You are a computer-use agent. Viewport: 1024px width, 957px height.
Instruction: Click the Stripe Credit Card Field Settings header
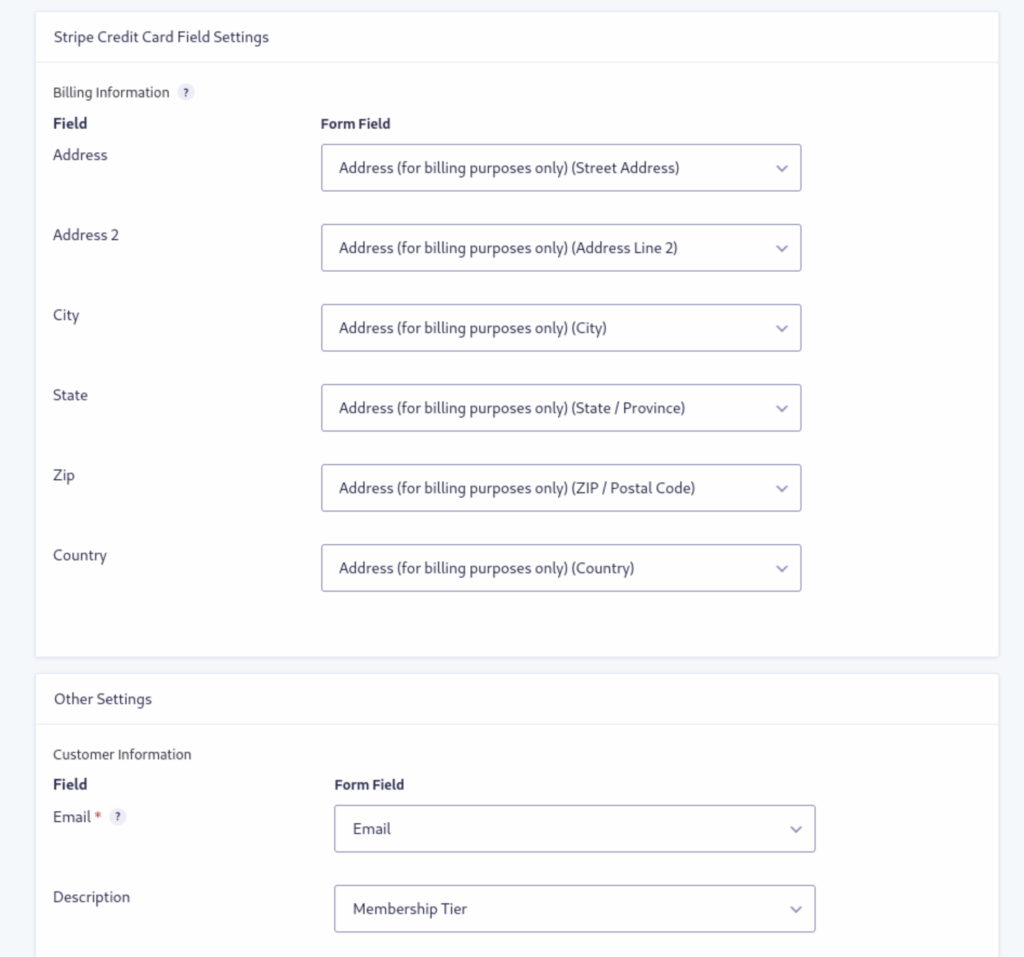click(161, 37)
